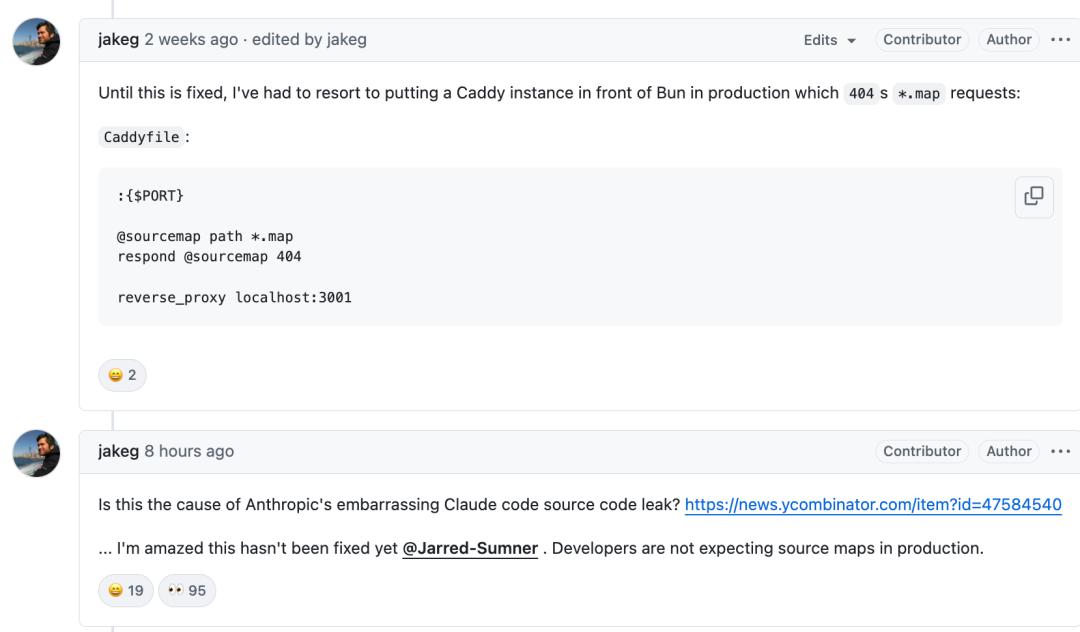The width and height of the screenshot is (1080, 632).
Task: Click the '2 weeks ago' timestamp
Action: pyautogui.click(x=191, y=40)
